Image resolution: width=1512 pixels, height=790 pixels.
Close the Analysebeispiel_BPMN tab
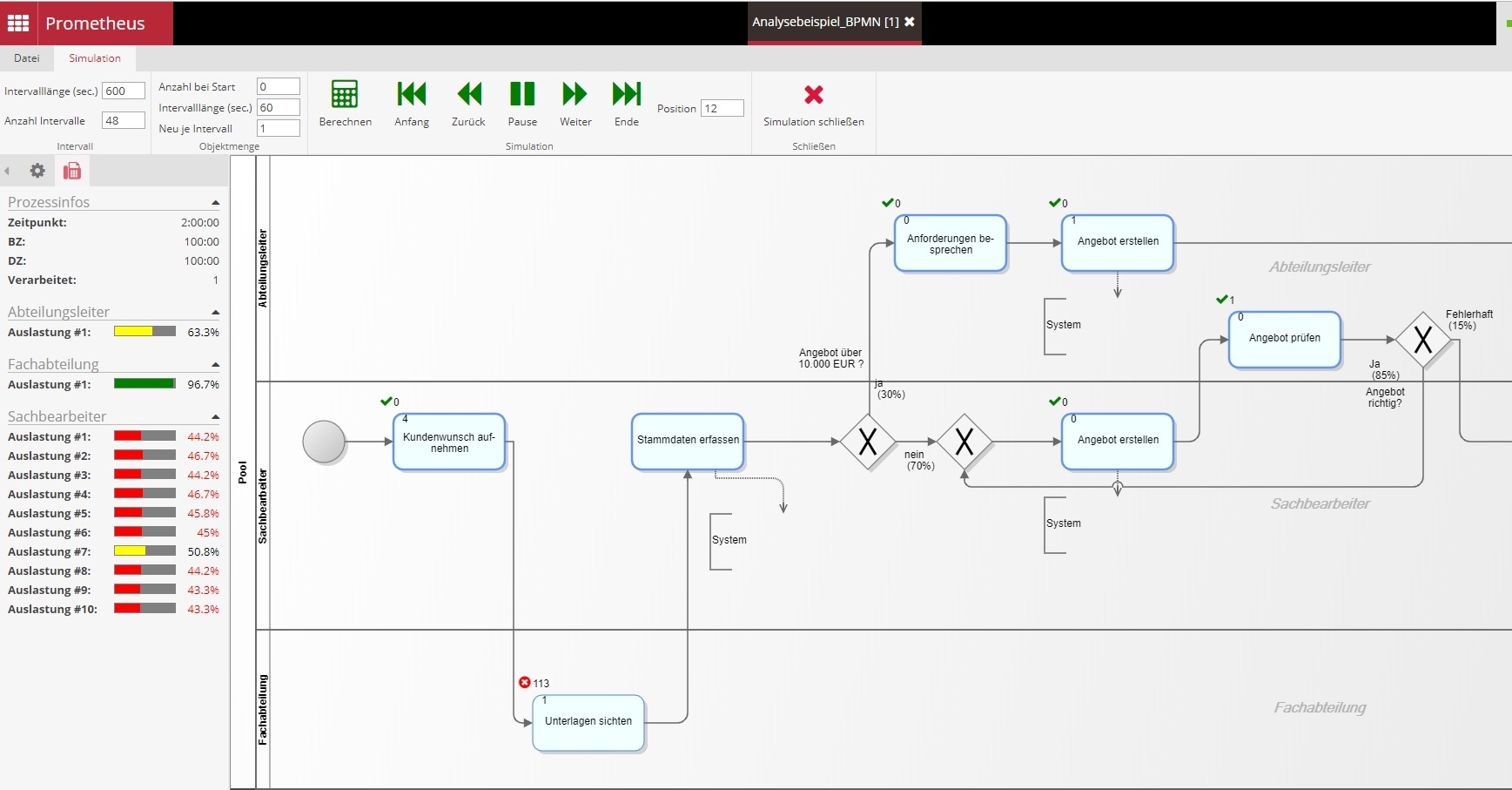(x=910, y=22)
